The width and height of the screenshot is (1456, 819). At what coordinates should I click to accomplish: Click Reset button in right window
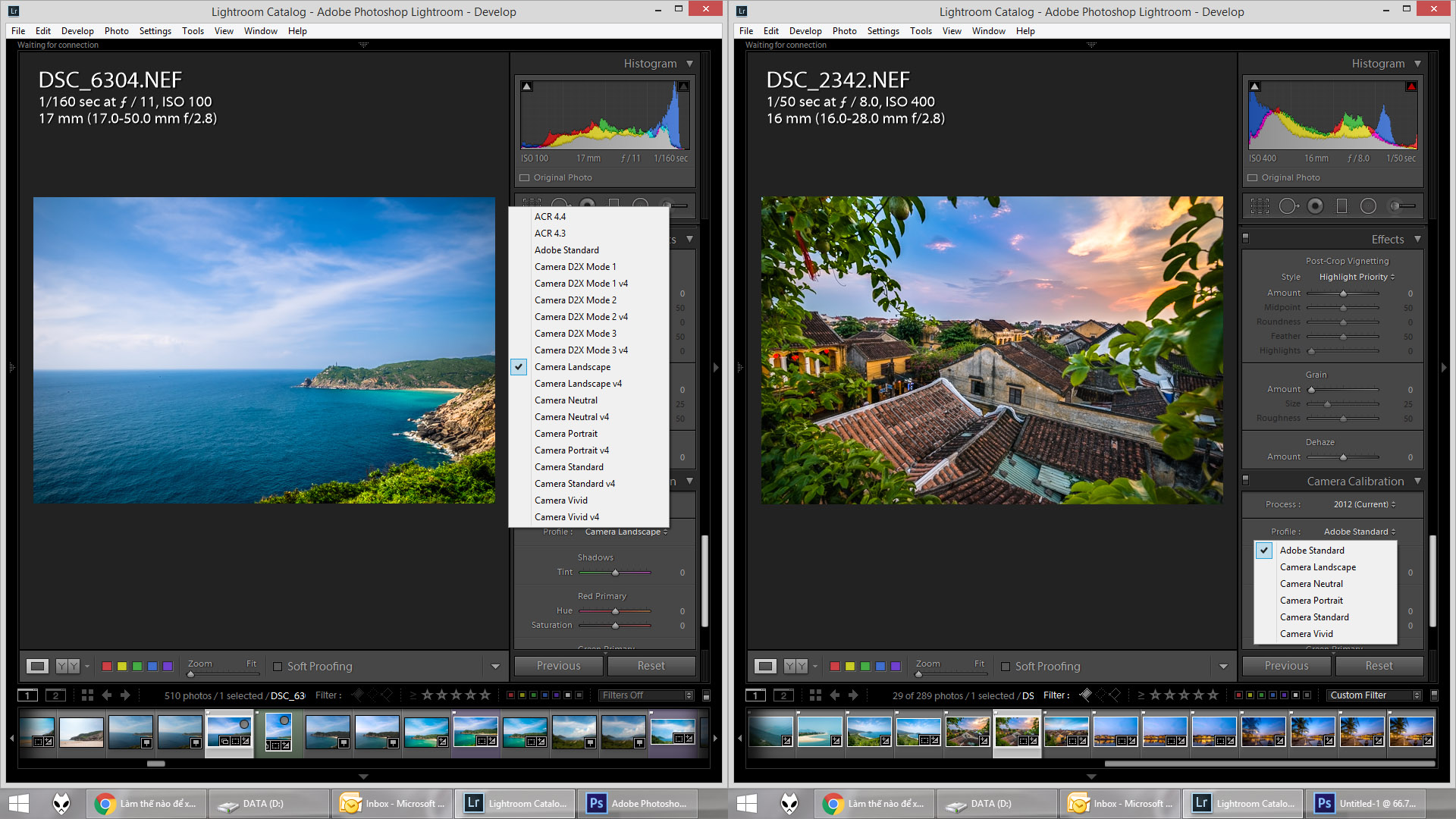pos(1379,665)
